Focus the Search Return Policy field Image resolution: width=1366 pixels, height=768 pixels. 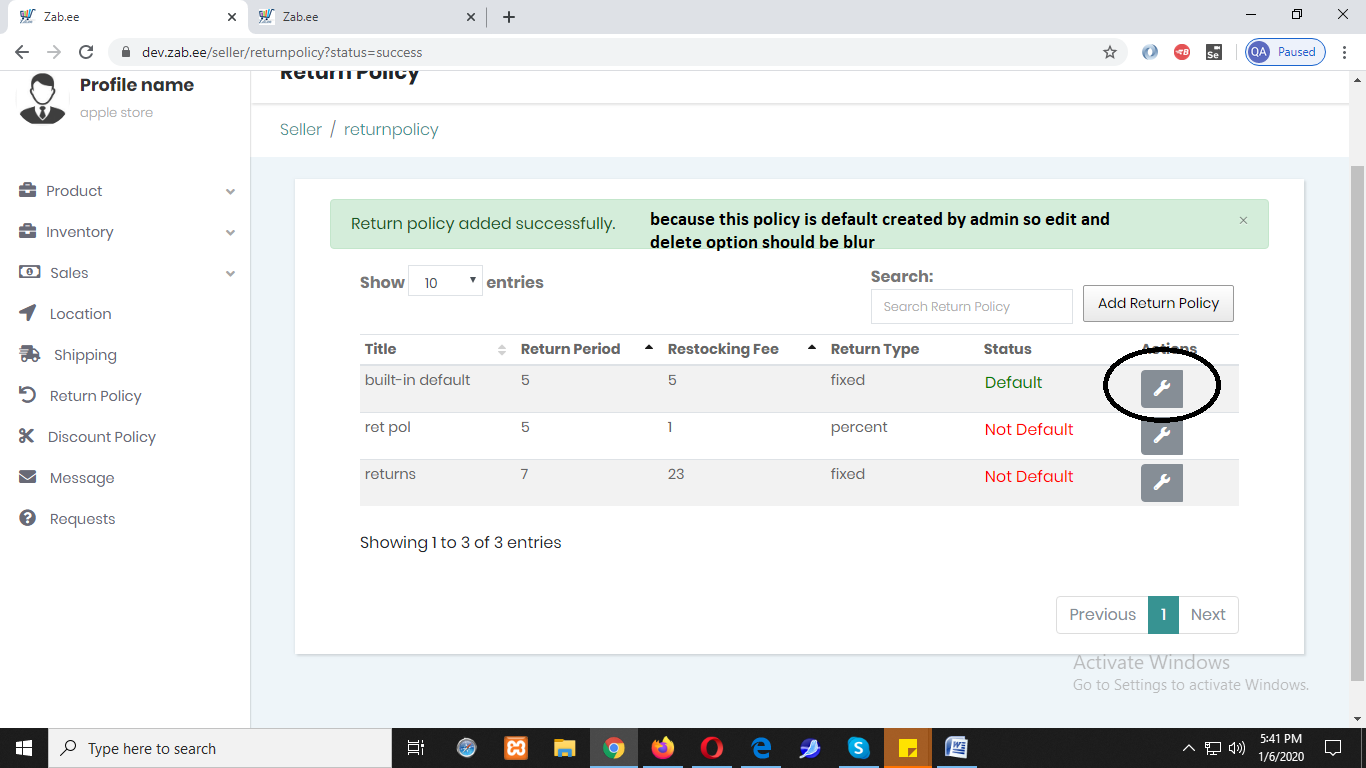[x=971, y=306]
